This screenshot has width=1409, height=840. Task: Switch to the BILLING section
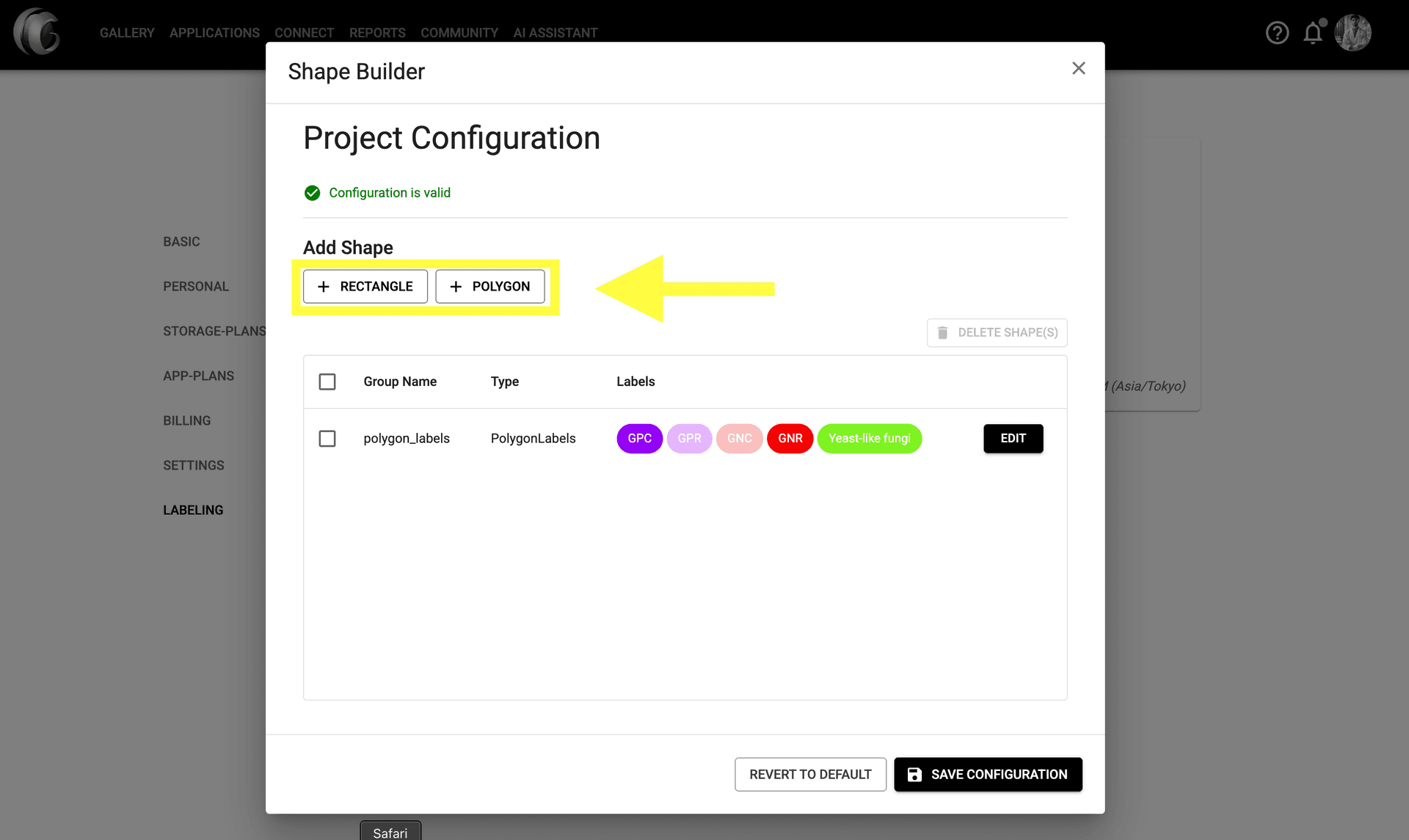186,420
